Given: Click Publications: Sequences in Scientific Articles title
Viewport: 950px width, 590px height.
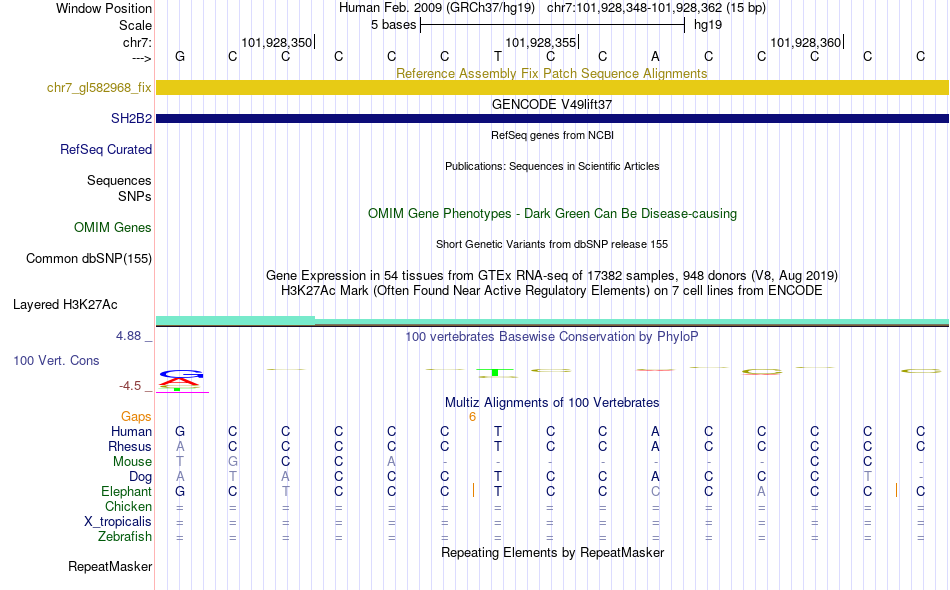Looking at the screenshot, I should click(x=552, y=167).
